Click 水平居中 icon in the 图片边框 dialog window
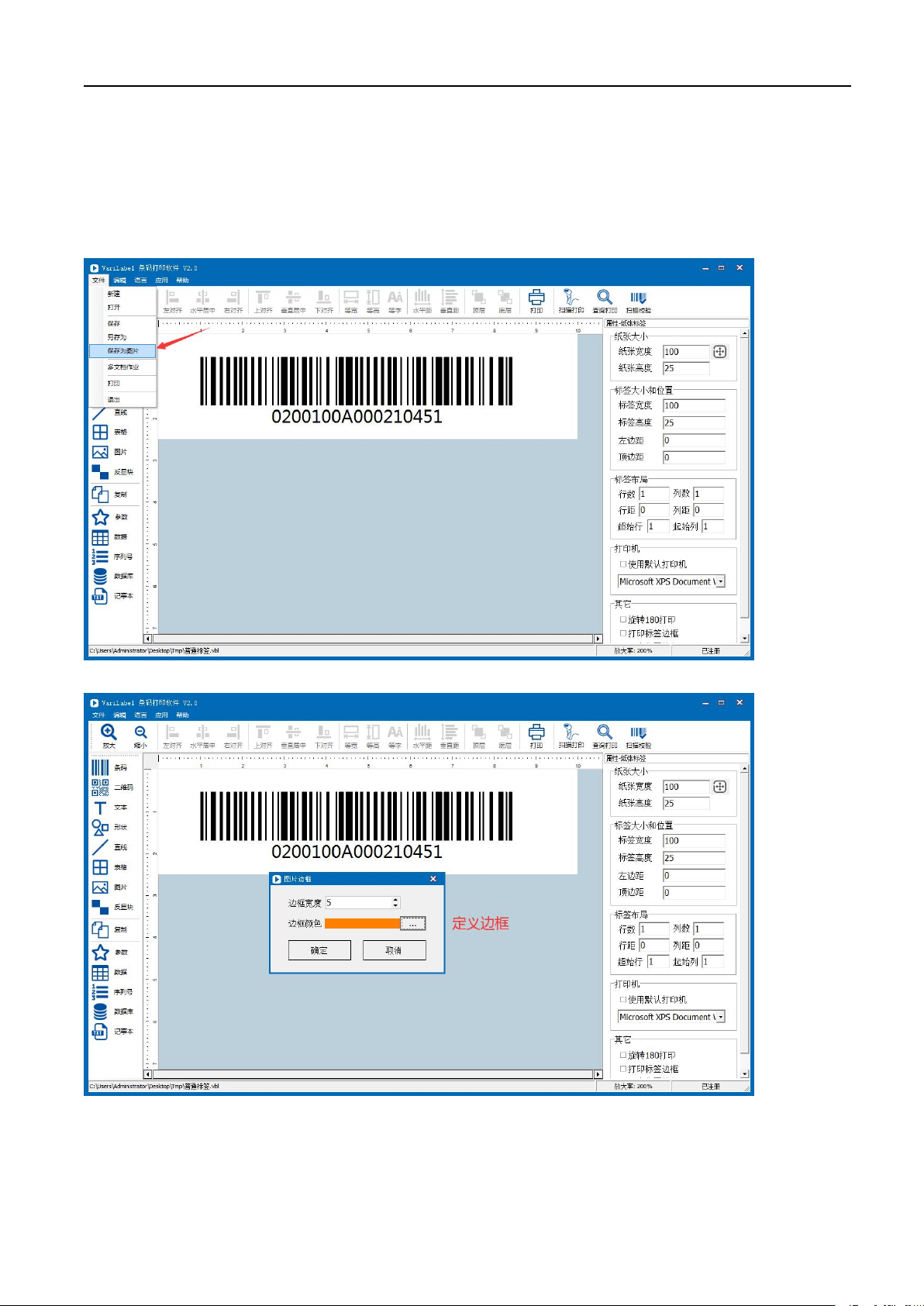924x1306 pixels. [202, 732]
